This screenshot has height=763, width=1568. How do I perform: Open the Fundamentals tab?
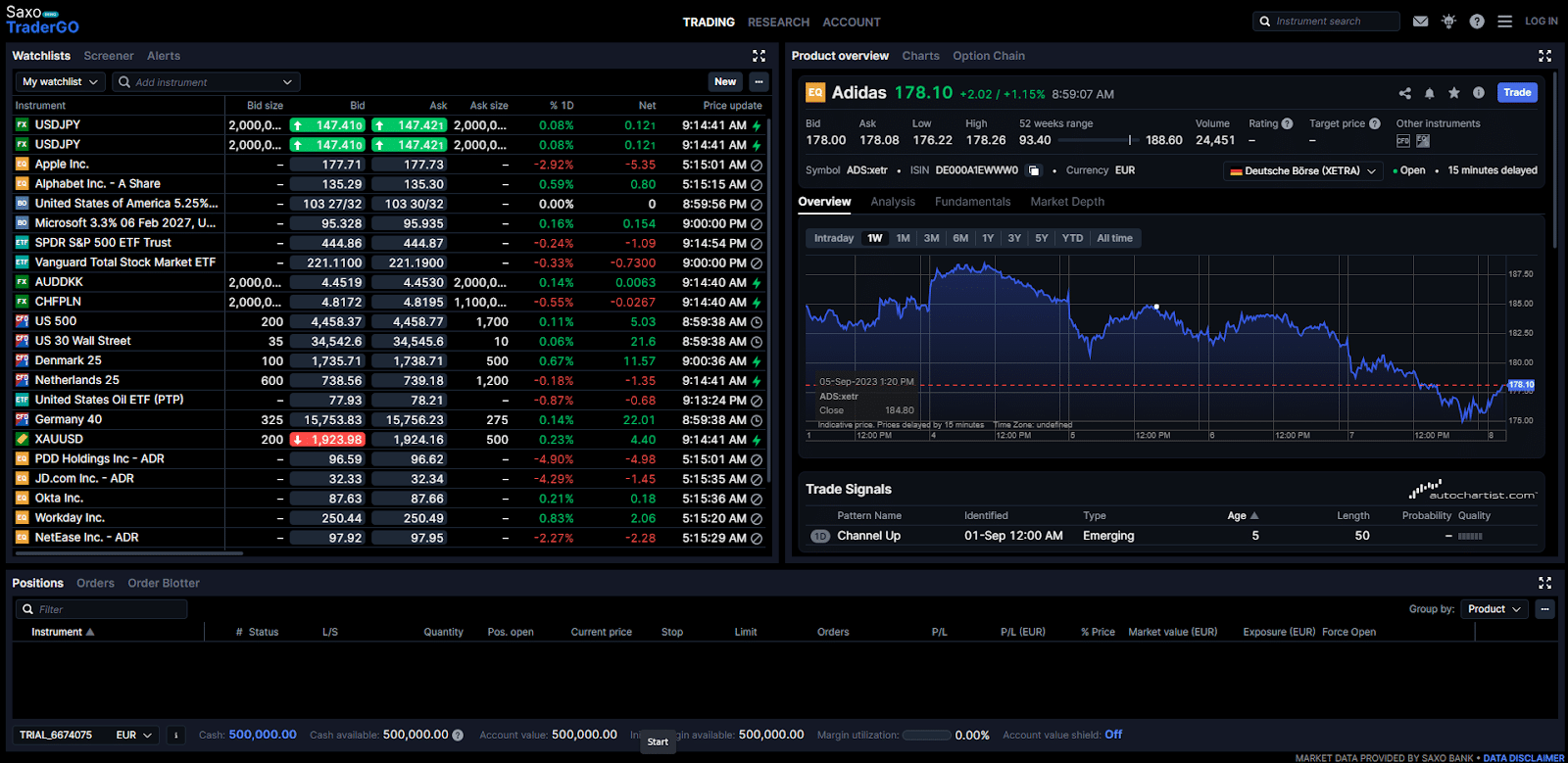[x=972, y=202]
